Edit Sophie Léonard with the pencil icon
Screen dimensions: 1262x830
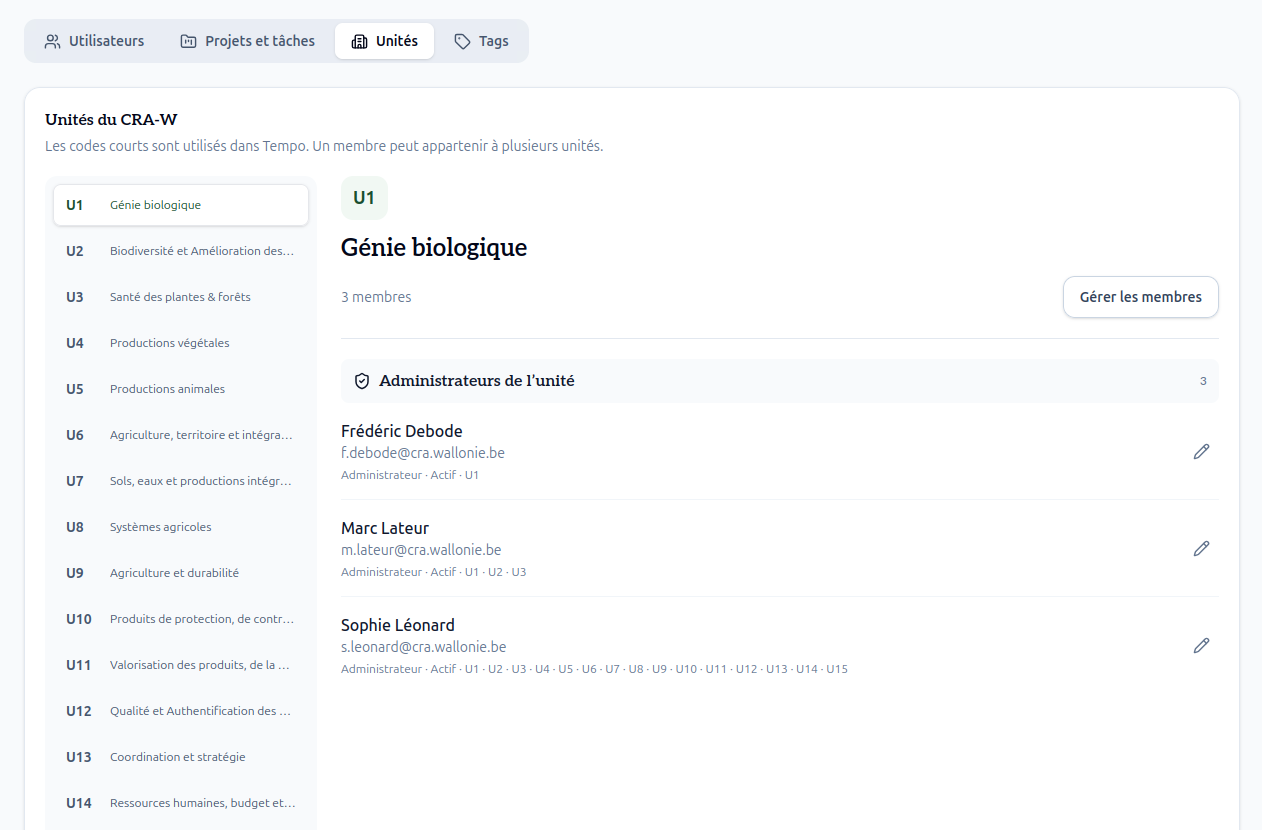[x=1201, y=646]
